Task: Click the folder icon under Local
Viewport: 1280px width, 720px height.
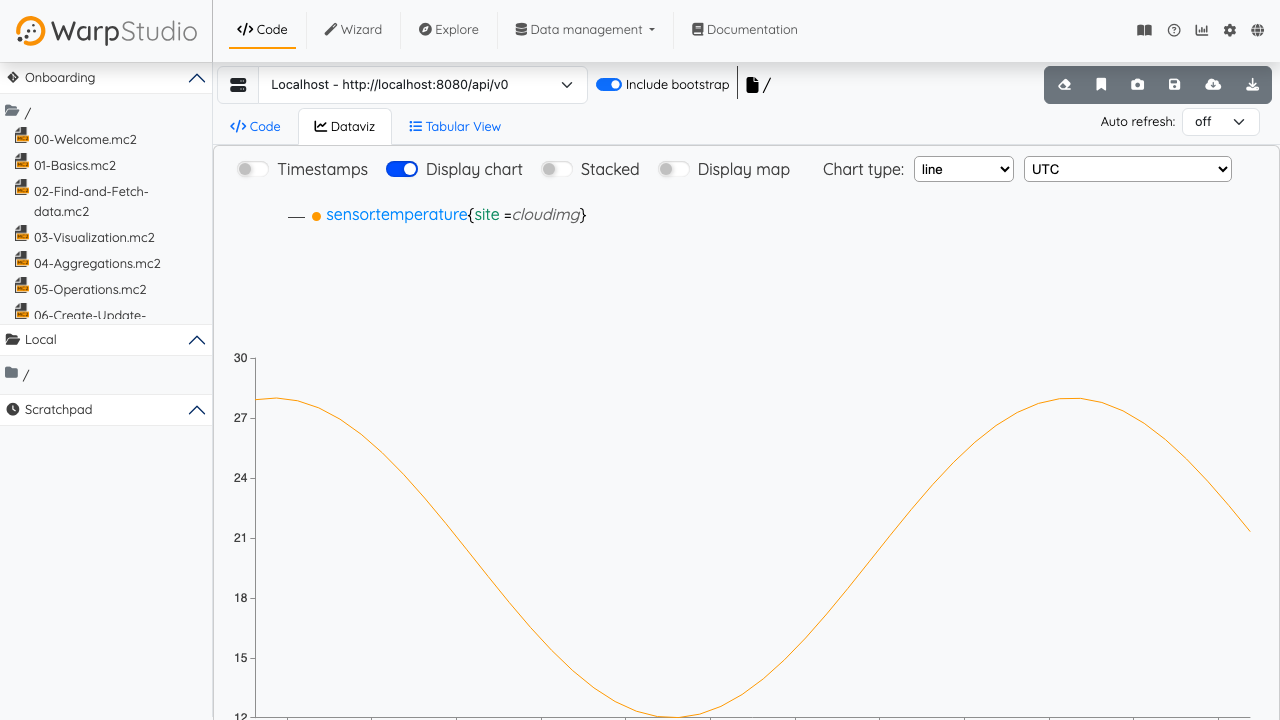Action: coord(12,373)
